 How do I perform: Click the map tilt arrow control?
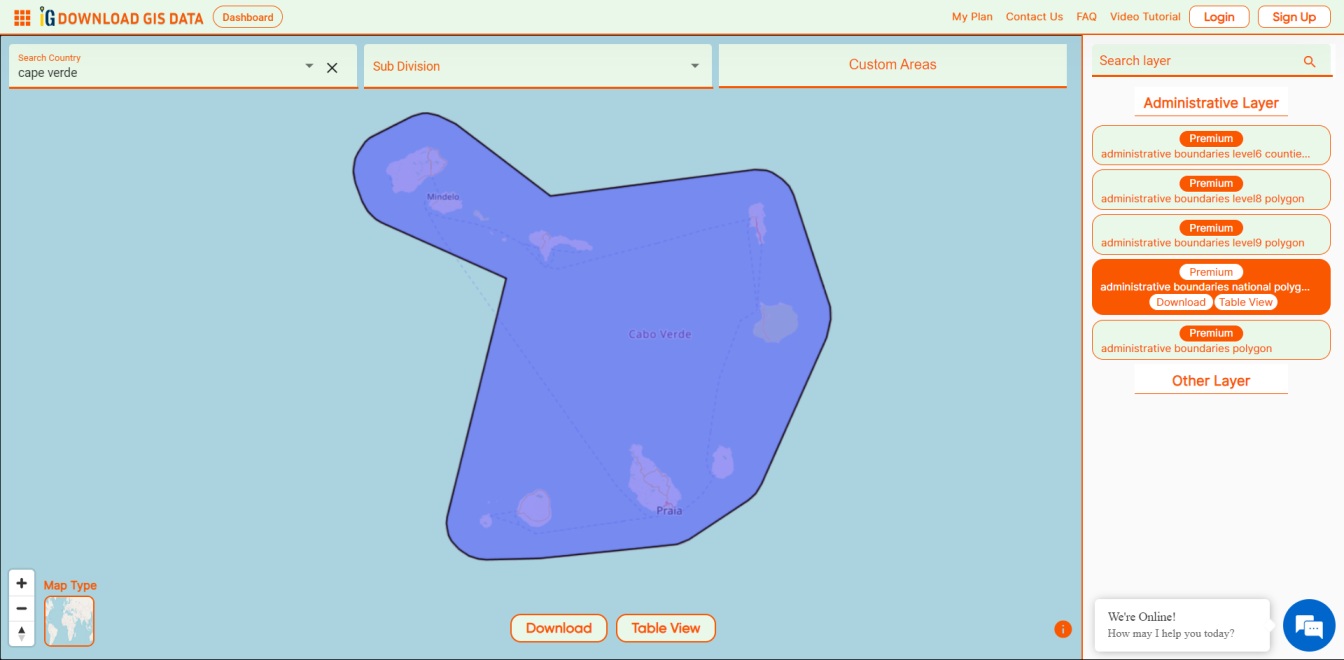(x=21, y=632)
